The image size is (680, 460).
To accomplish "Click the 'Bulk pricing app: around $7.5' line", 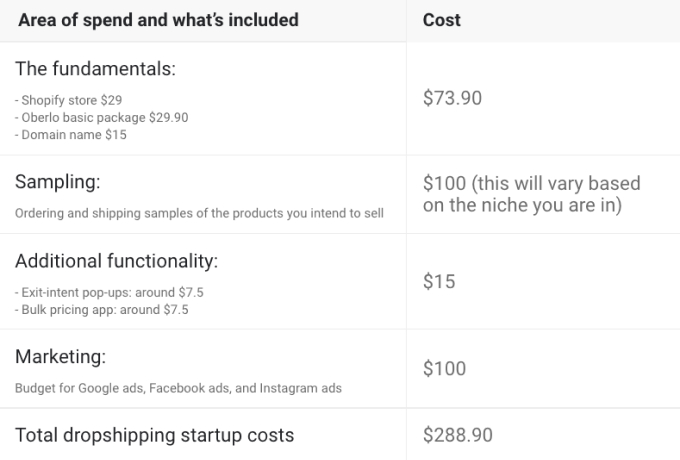I will coord(102,310).
